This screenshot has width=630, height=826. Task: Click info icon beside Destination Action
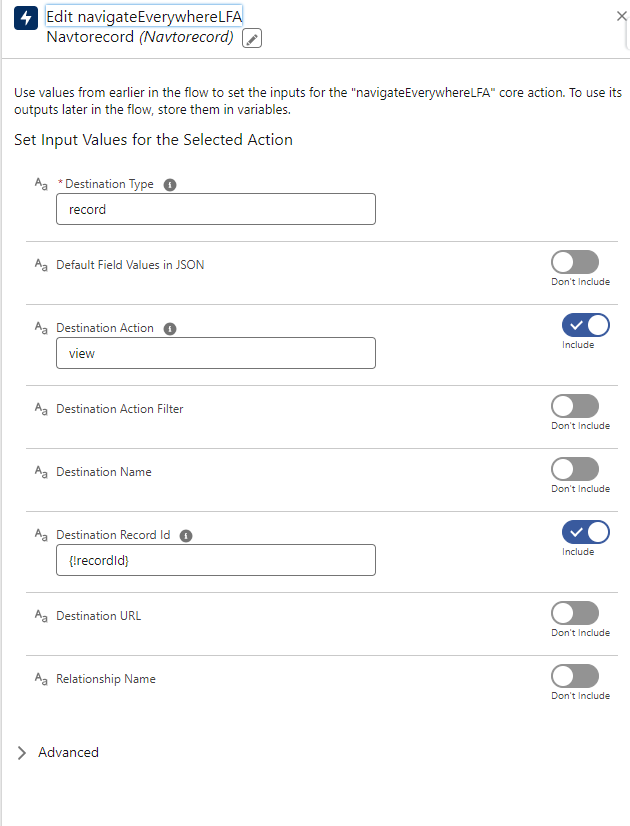pyautogui.click(x=170, y=328)
